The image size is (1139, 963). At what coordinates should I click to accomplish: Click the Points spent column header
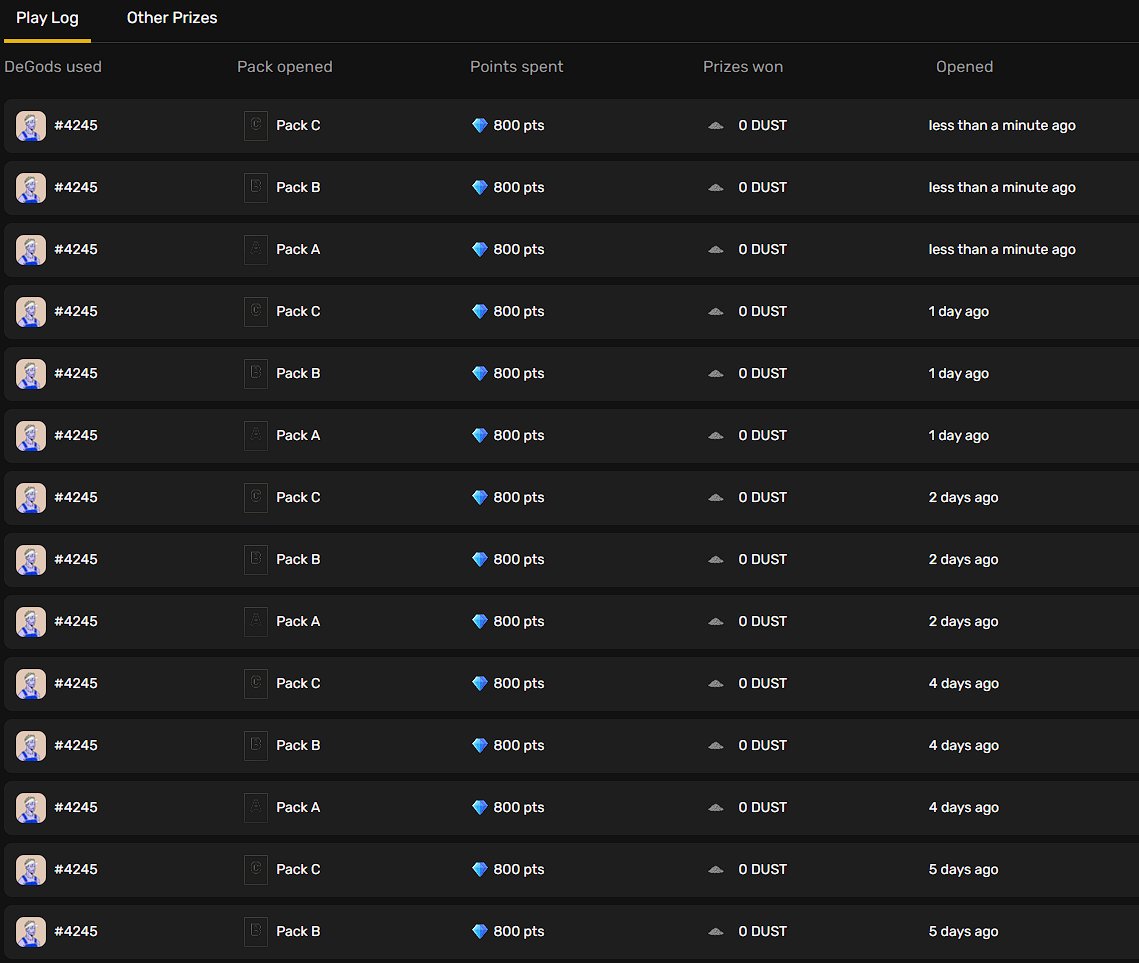516,67
